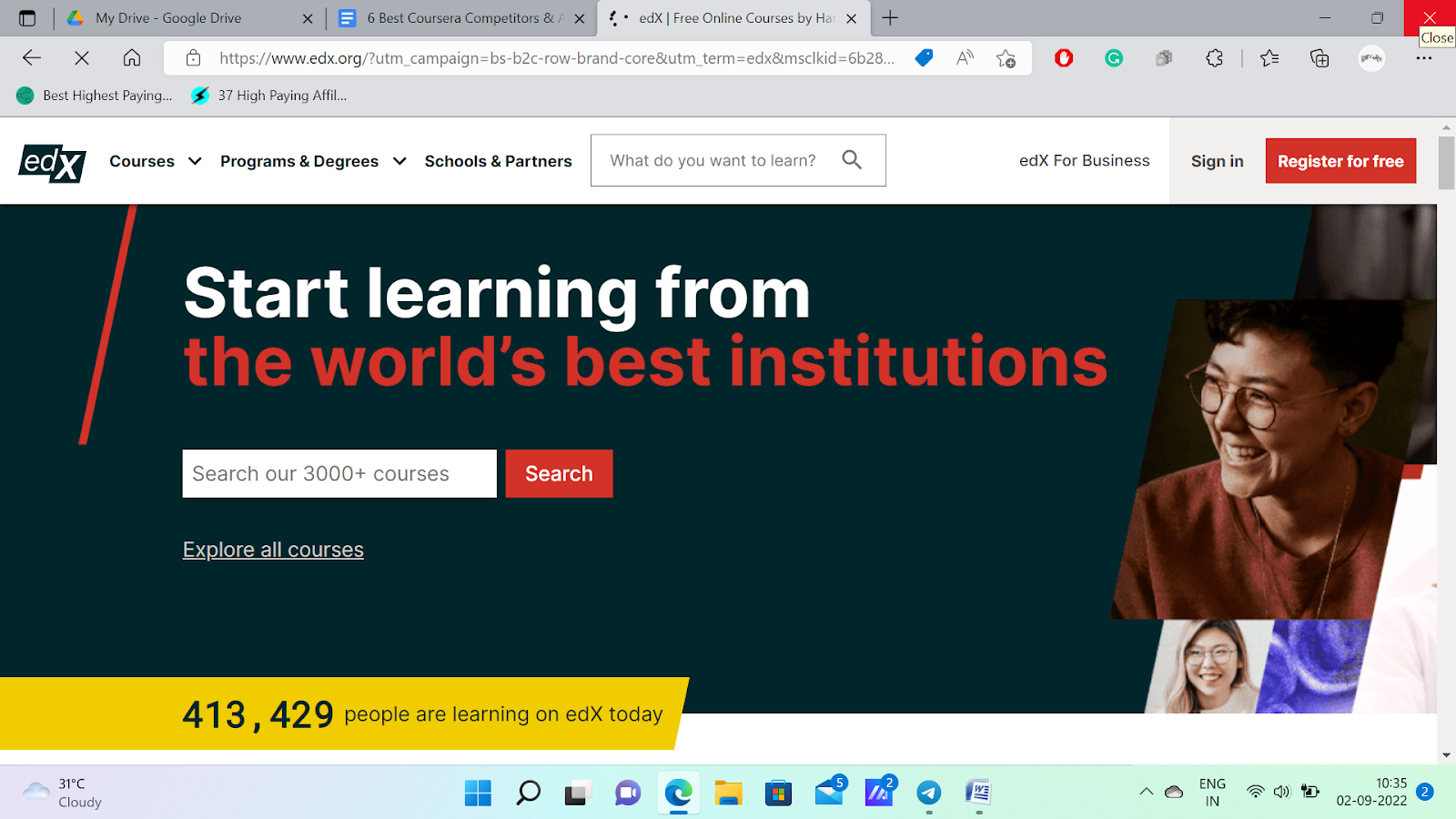1456x819 pixels.
Task: Open the Windows Start menu
Action: pyautogui.click(x=478, y=793)
